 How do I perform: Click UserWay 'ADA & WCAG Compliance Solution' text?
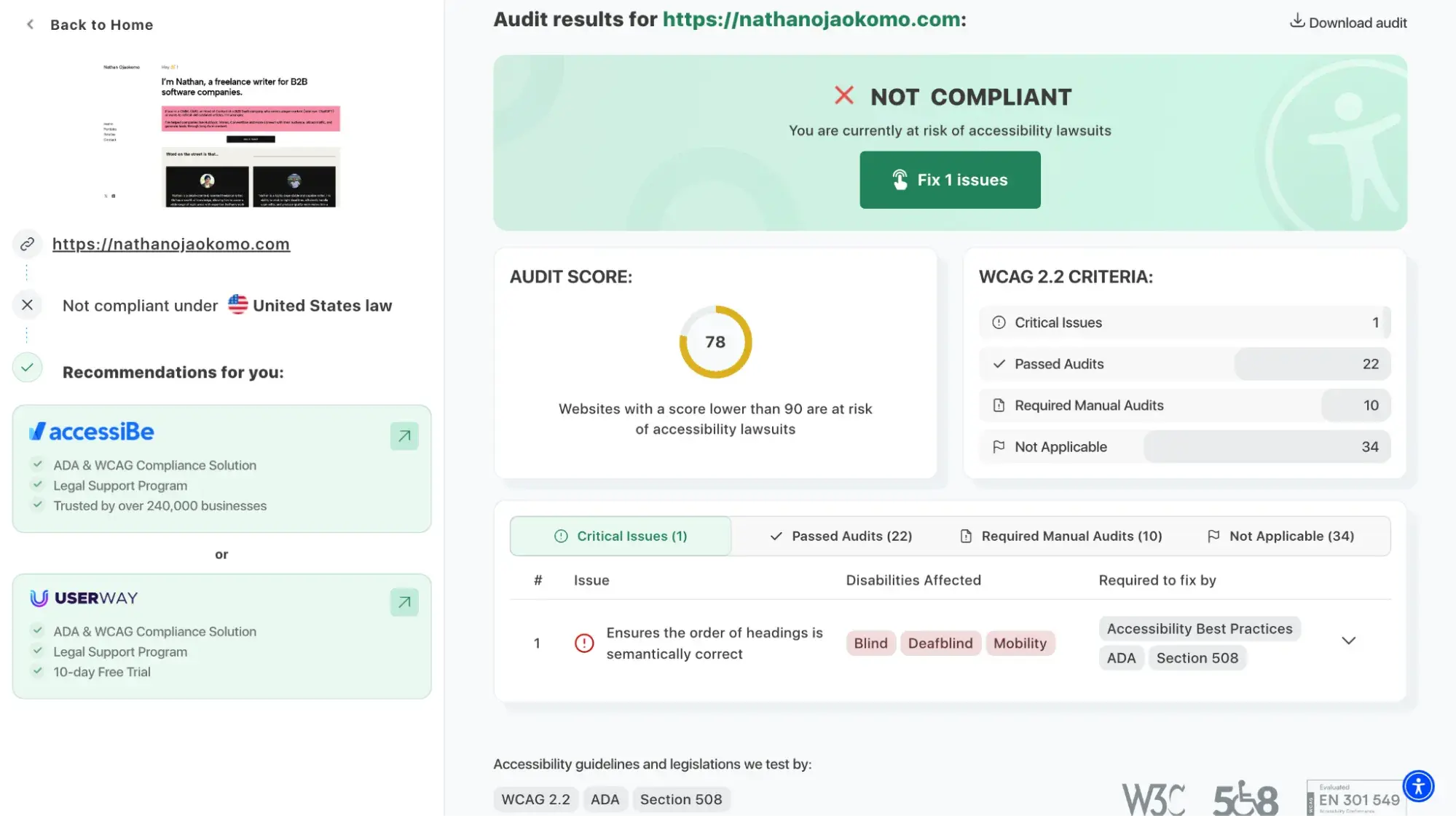click(x=154, y=632)
